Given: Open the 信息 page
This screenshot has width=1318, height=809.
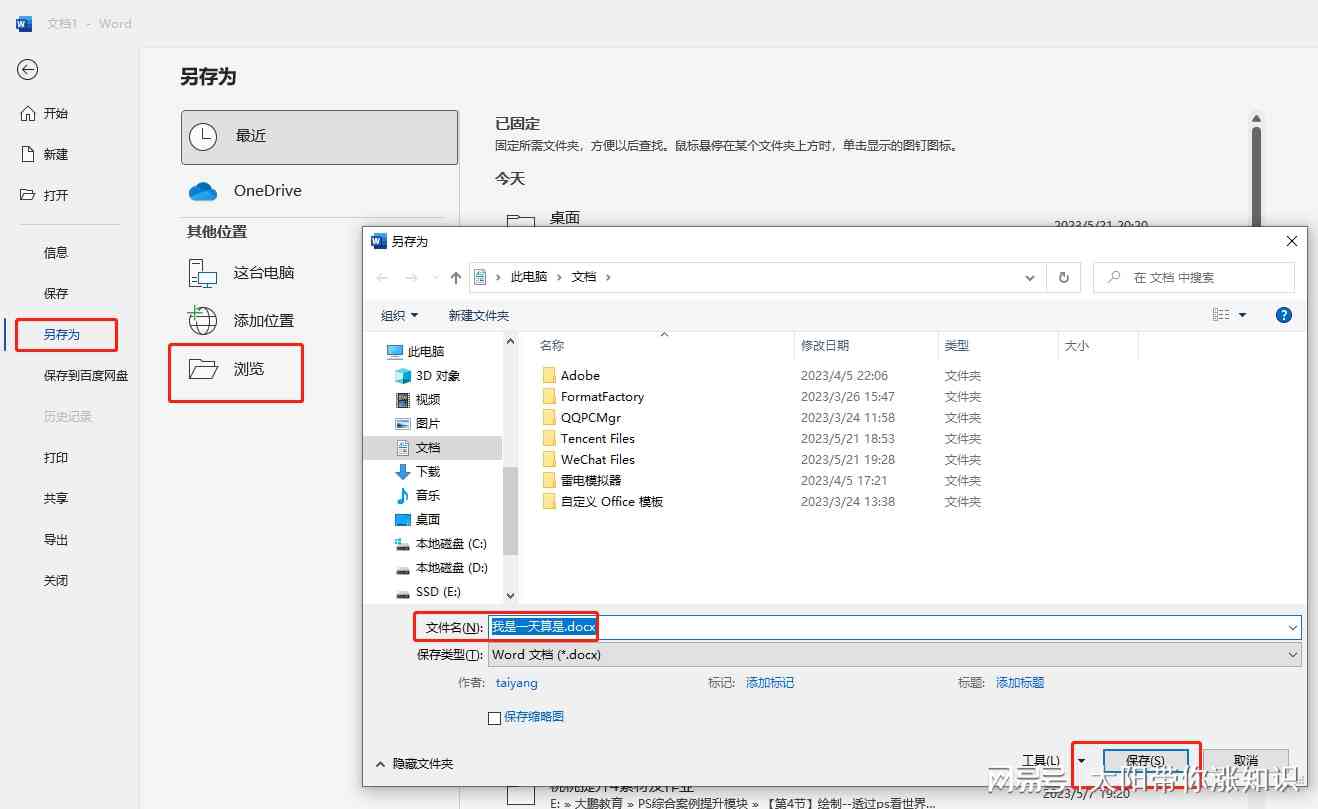Looking at the screenshot, I should click(56, 253).
